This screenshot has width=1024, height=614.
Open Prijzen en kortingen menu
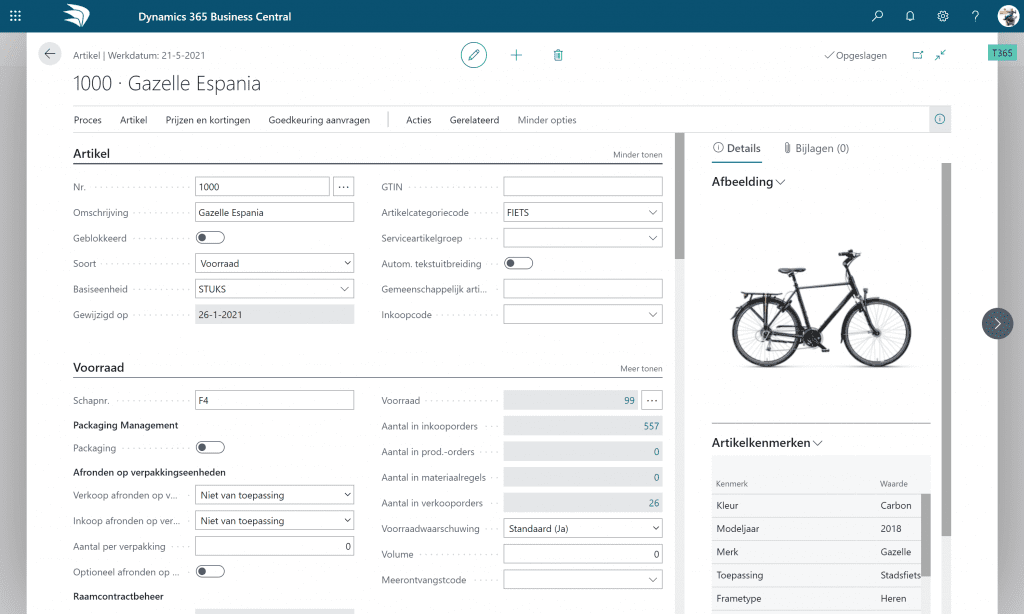pyautogui.click(x=208, y=120)
